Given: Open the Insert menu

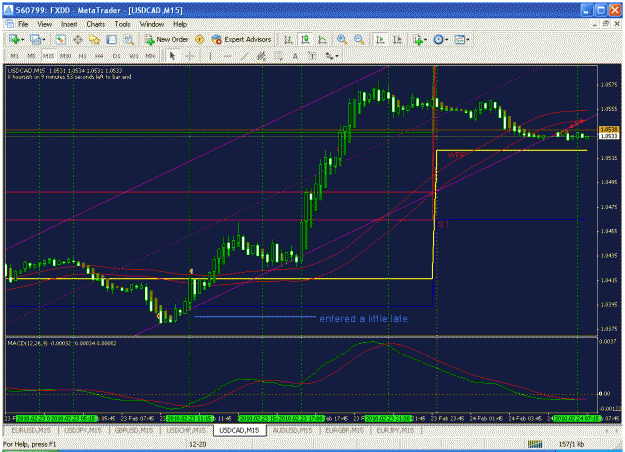Looking at the screenshot, I should click(x=69, y=24).
